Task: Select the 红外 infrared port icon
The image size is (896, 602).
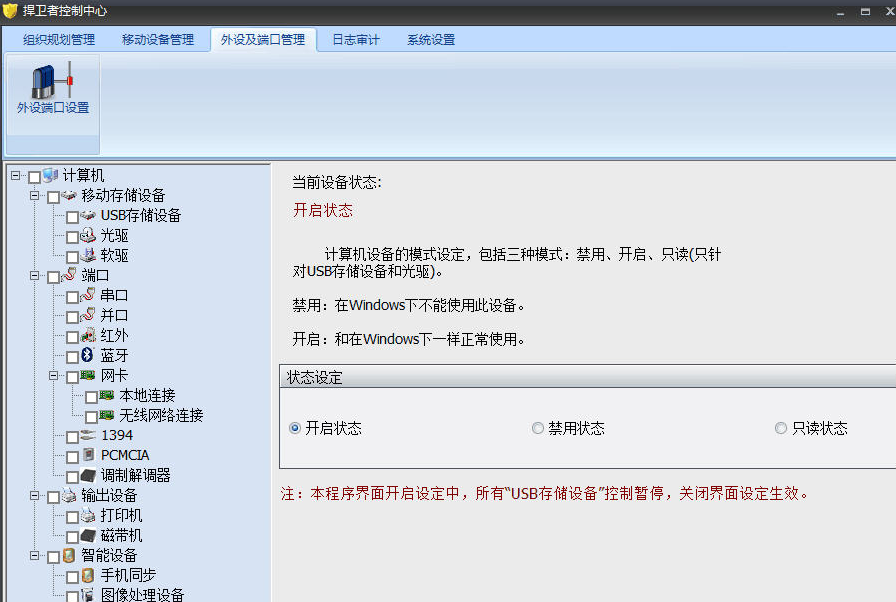Action: tap(89, 335)
